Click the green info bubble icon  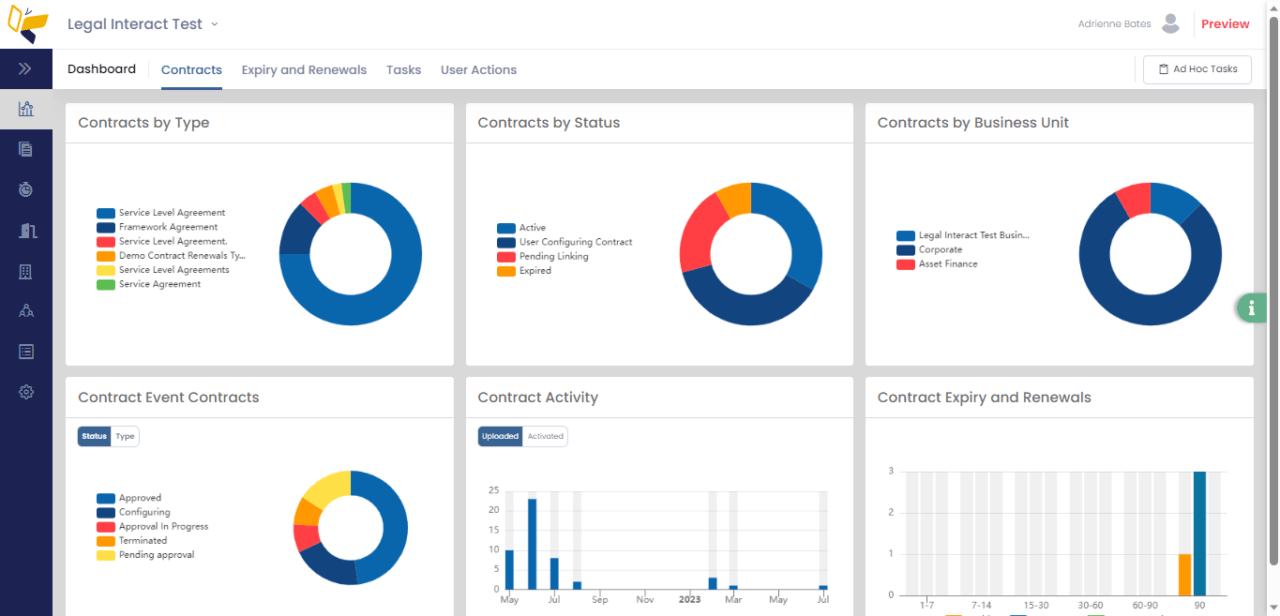point(1251,308)
